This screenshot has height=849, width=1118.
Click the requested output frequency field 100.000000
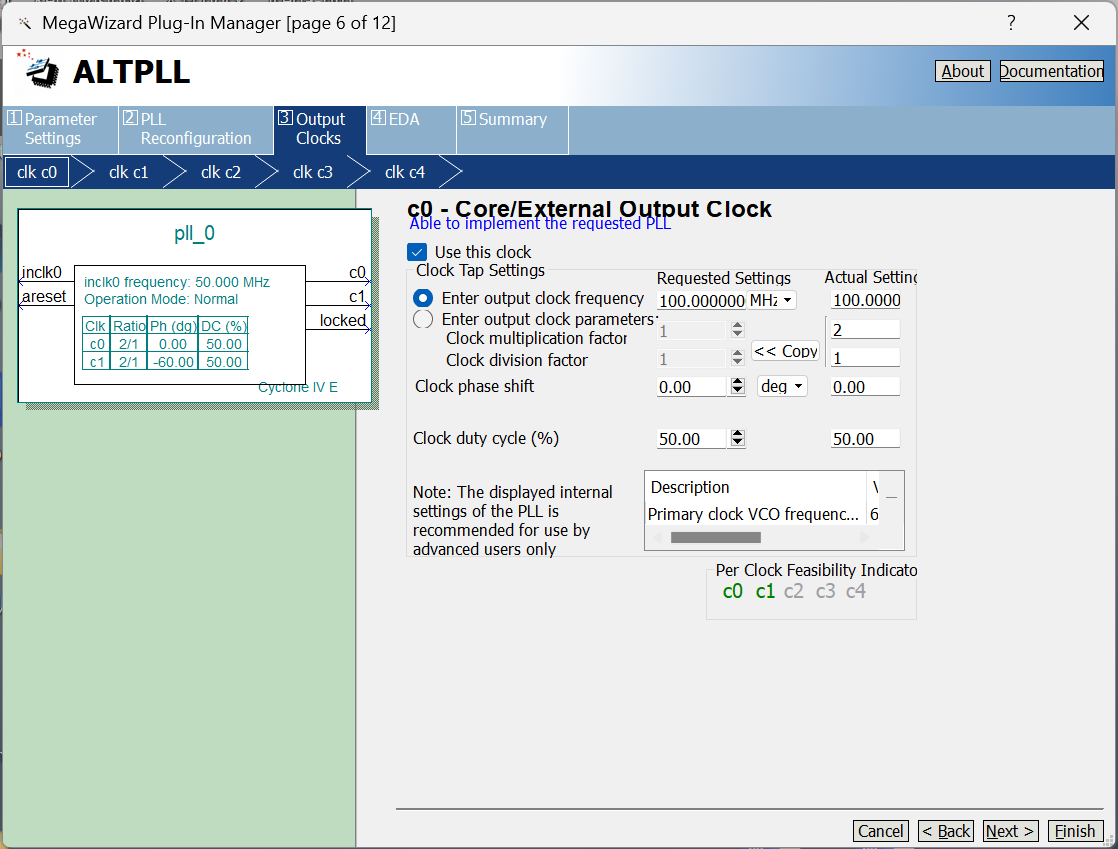[x=701, y=301]
